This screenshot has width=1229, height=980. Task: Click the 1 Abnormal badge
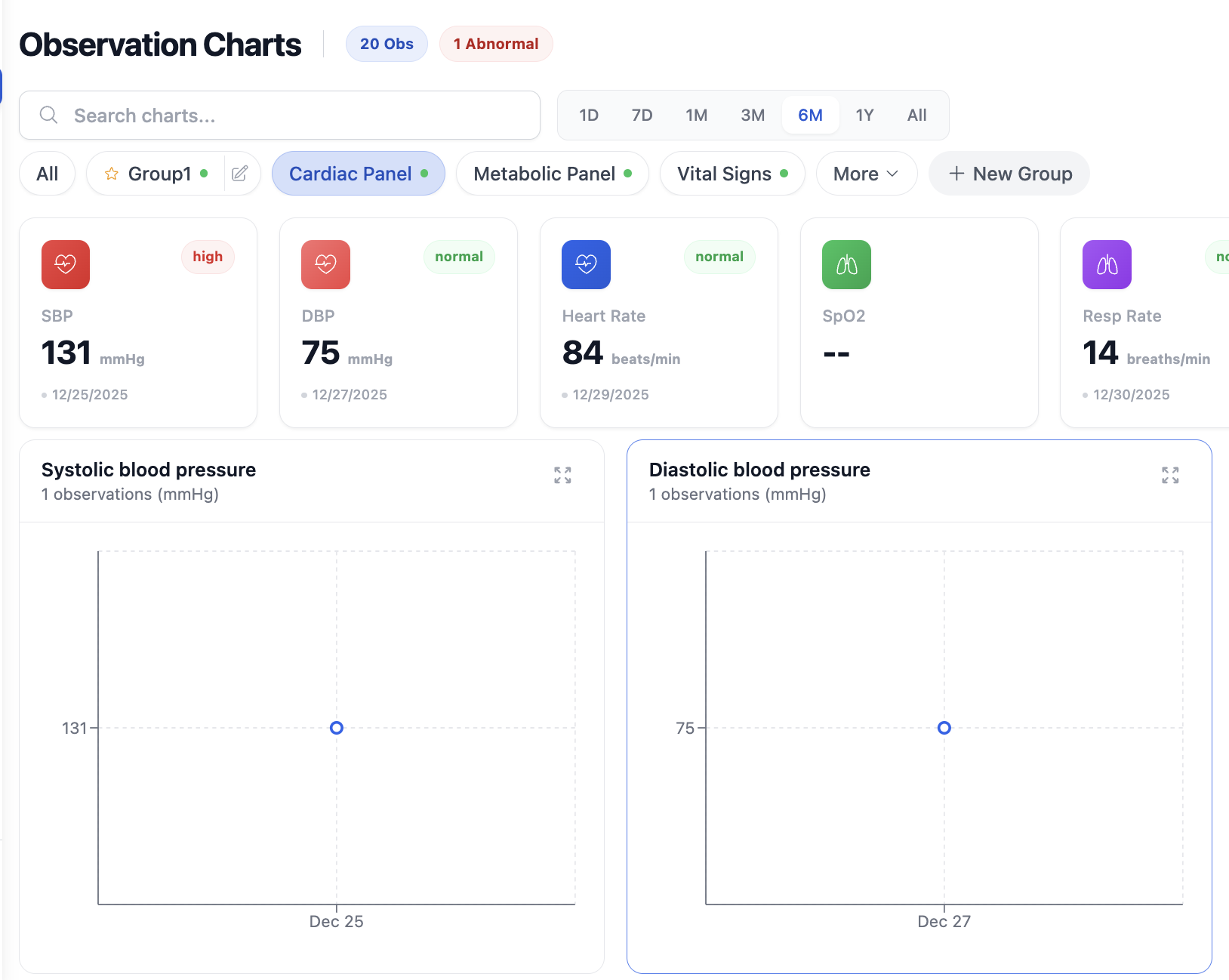[496, 44]
